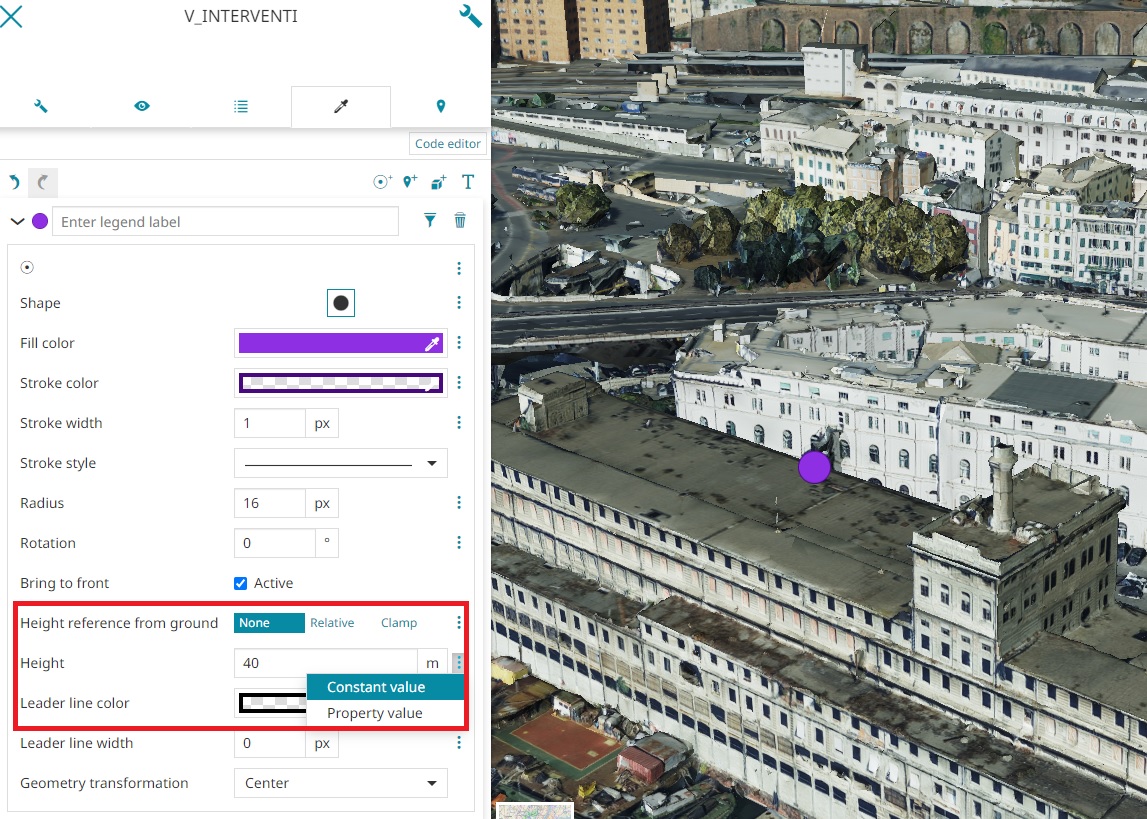Select Relative height reference option
Viewport: 1147px width, 819px height.
[332, 623]
